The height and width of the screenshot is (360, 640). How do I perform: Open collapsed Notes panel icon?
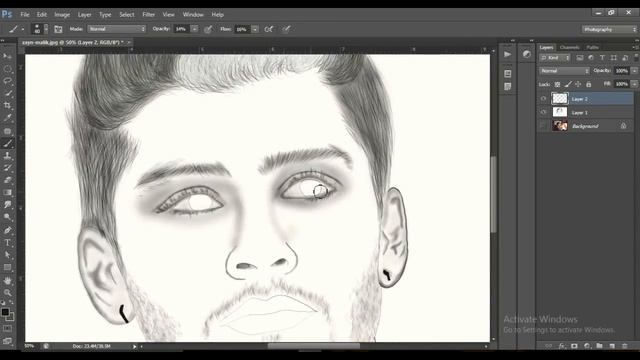507,87
